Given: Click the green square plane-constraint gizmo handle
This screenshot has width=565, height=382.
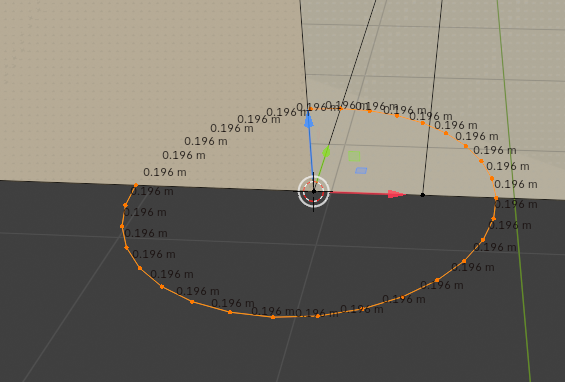Looking at the screenshot, I should (x=354, y=156).
